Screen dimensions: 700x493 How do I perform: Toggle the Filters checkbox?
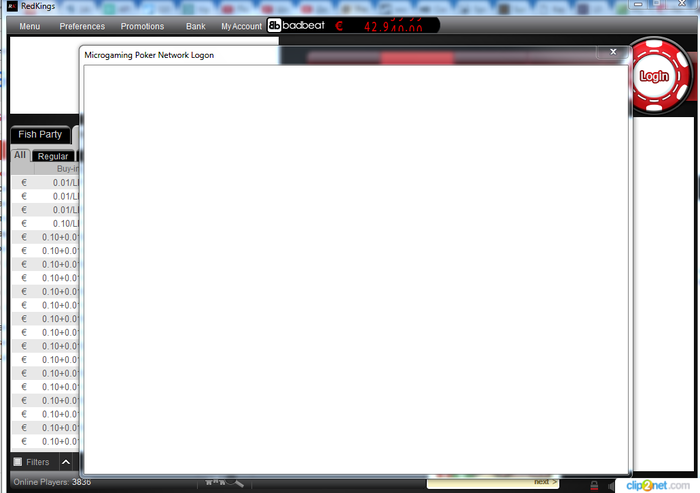(17, 462)
